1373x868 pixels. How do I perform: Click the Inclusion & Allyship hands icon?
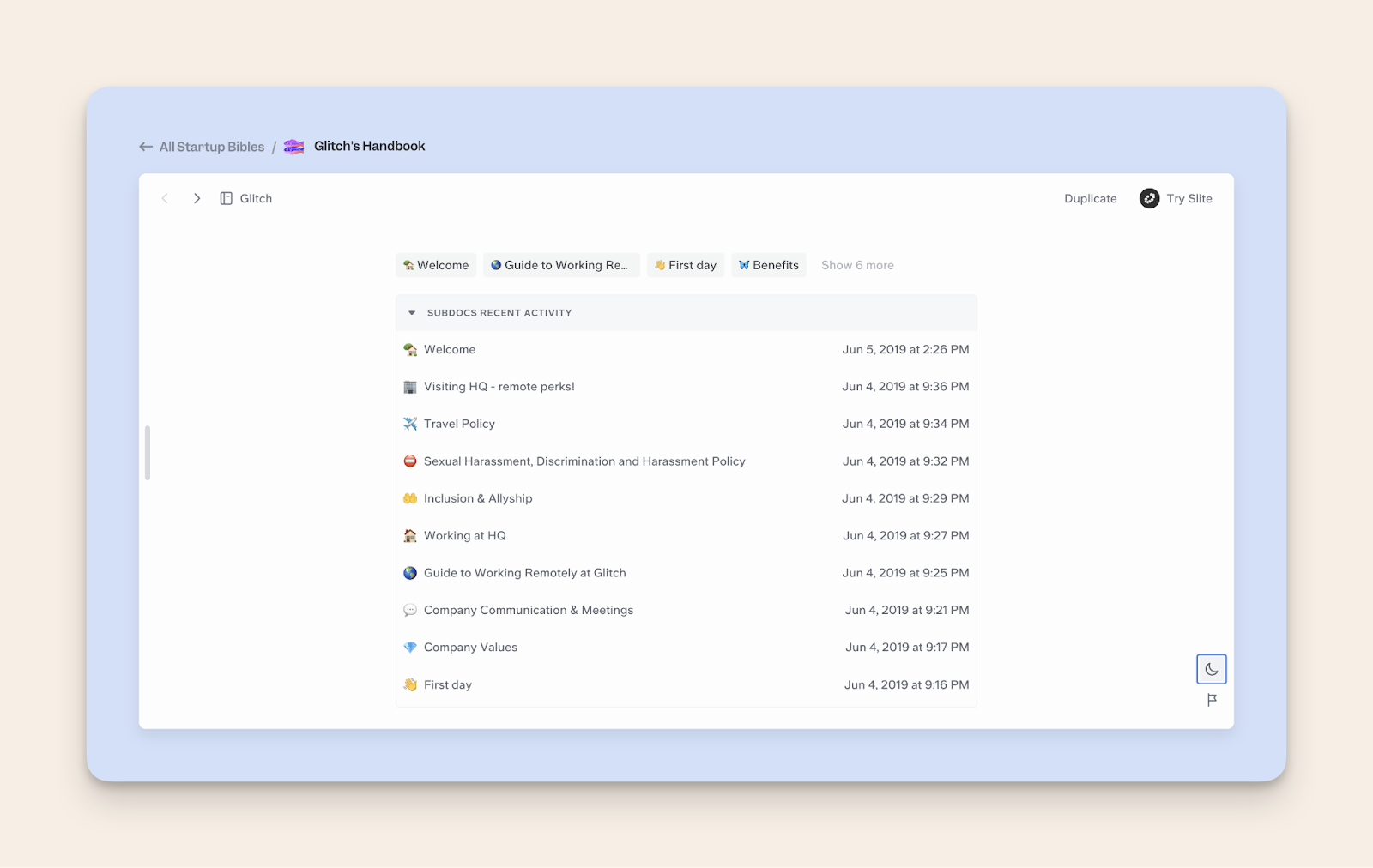tap(410, 498)
